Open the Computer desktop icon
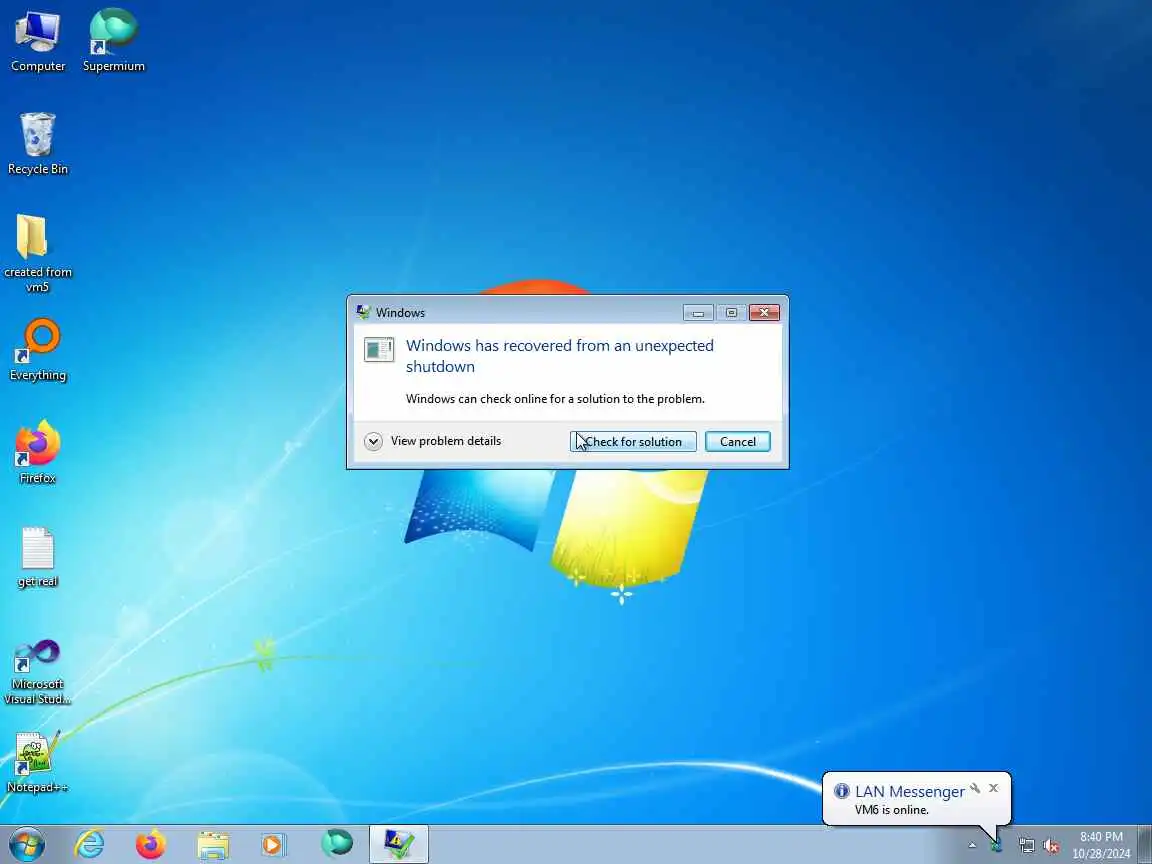 click(x=37, y=41)
